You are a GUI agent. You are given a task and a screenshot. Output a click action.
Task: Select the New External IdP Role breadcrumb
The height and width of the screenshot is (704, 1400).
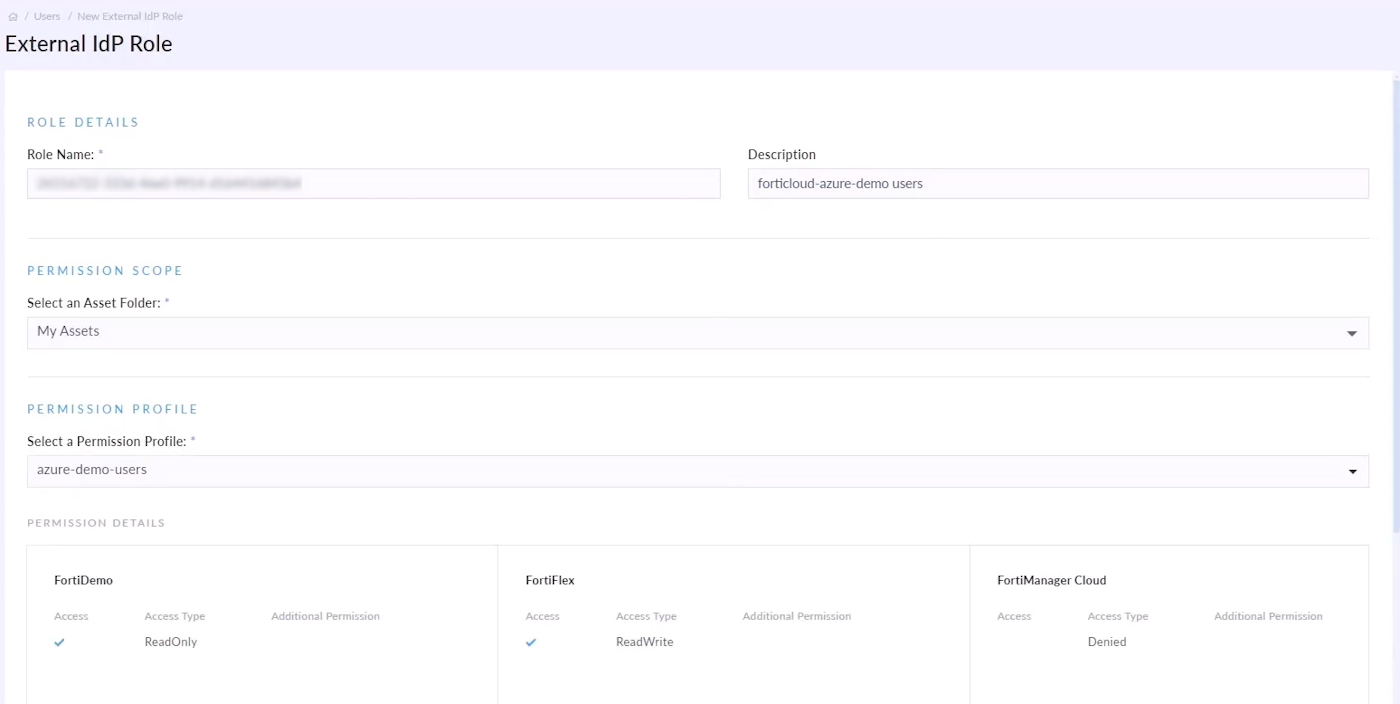pyautogui.click(x=130, y=16)
